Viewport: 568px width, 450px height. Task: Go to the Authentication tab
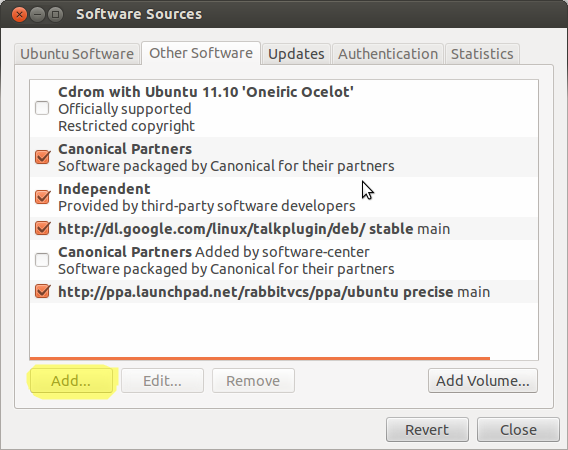(x=388, y=54)
